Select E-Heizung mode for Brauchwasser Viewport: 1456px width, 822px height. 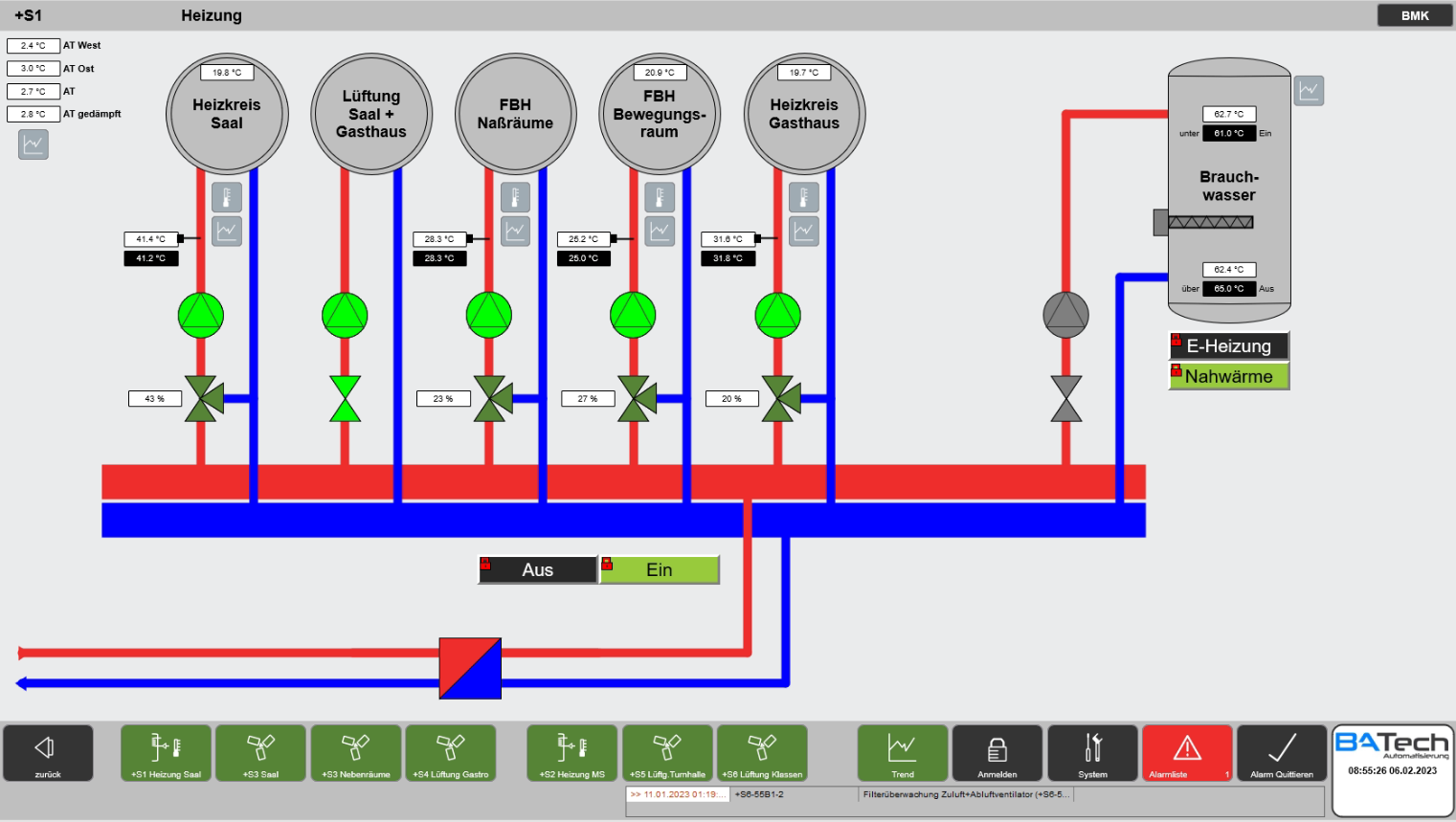pyautogui.click(x=1229, y=345)
